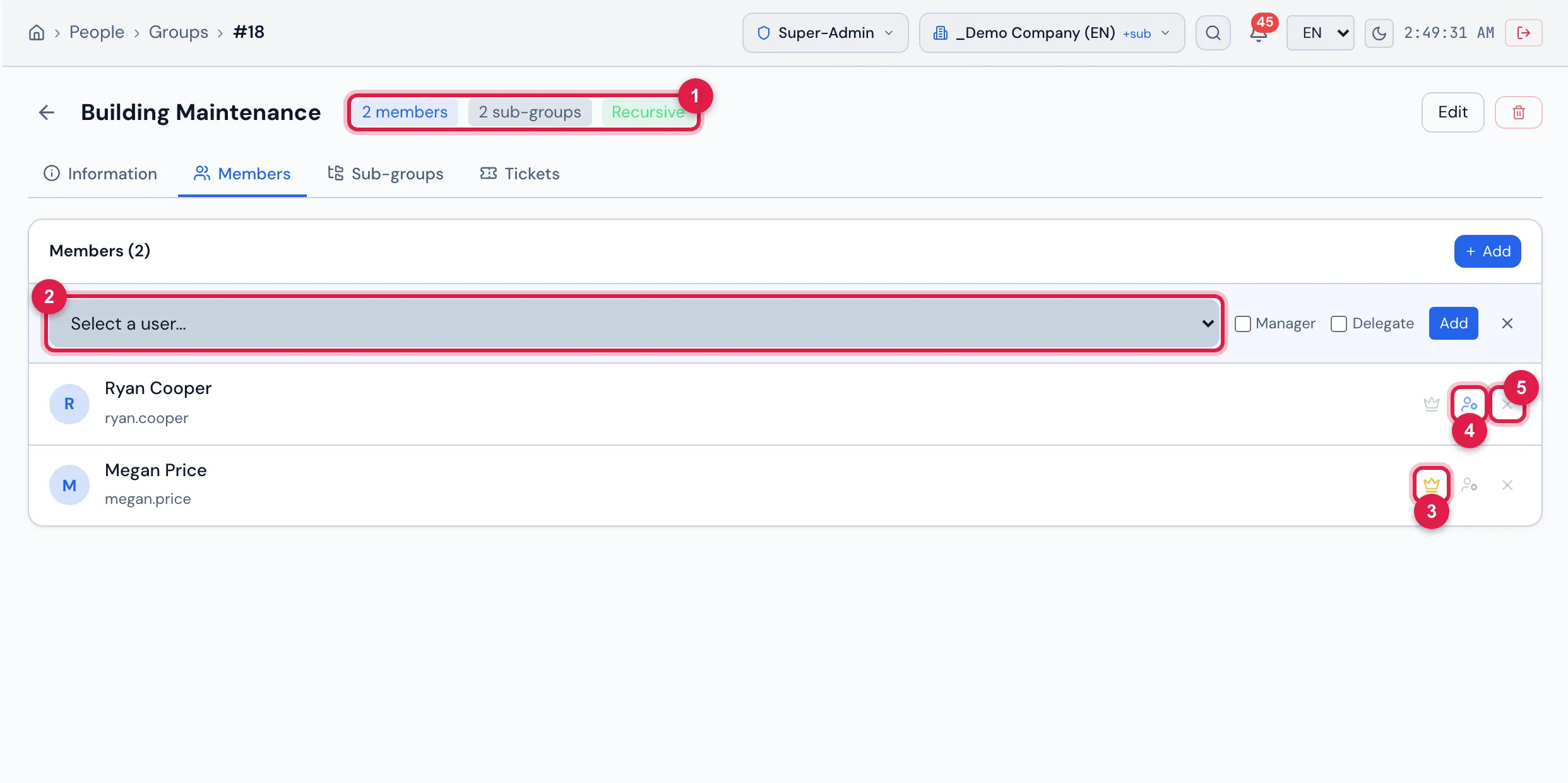The image size is (1568, 783).
Task: Open the _Demo Company (EN) selector
Action: pos(1052,33)
